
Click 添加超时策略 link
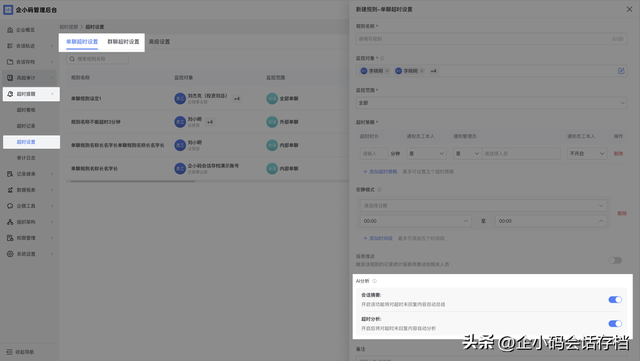(380, 172)
